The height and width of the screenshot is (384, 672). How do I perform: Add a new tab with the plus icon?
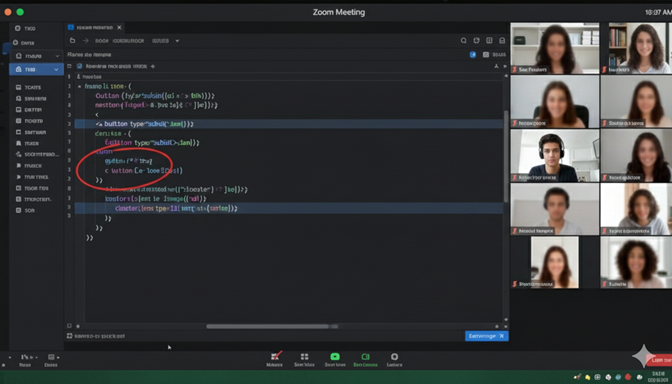153,66
